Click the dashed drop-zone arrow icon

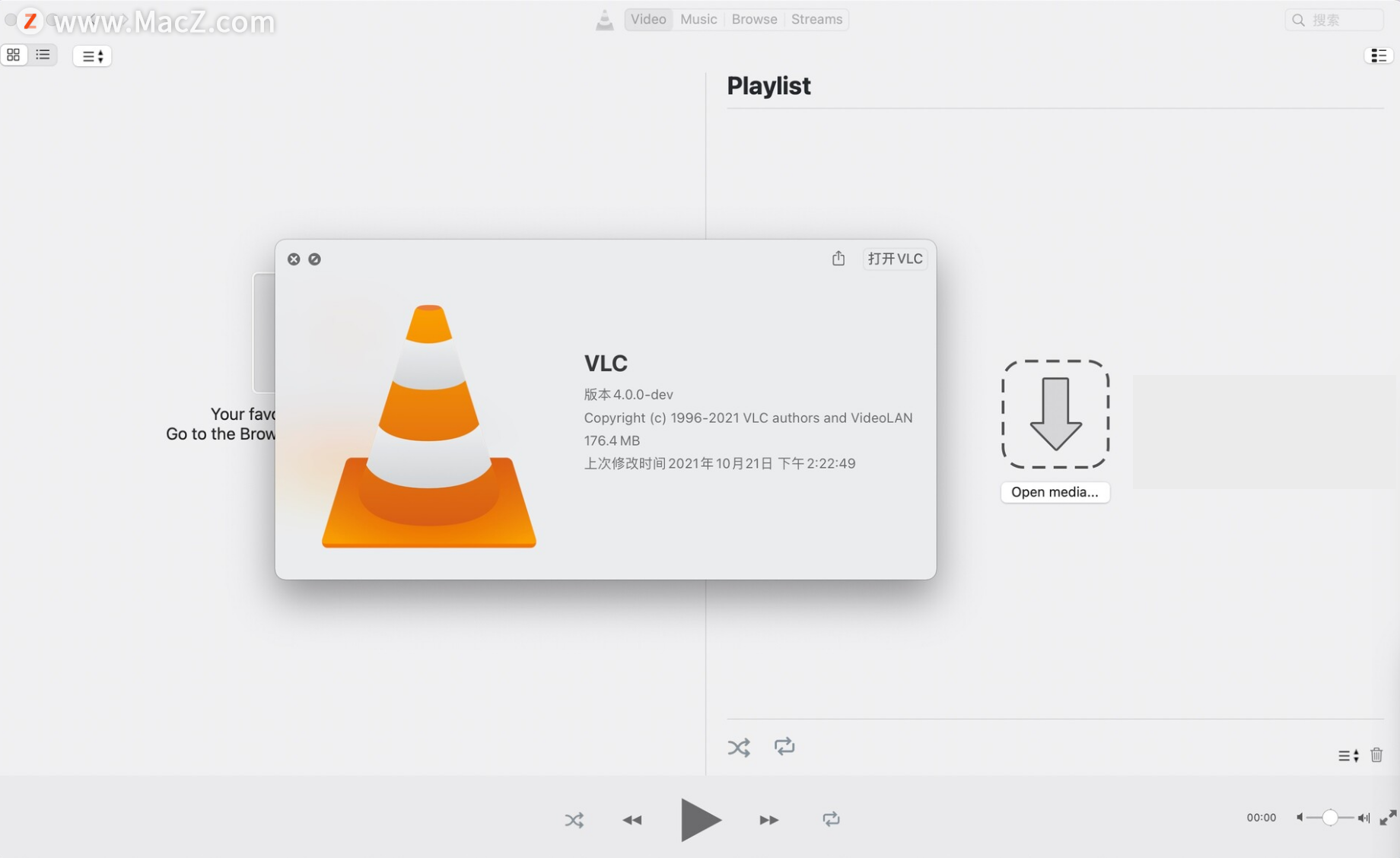[1055, 414]
